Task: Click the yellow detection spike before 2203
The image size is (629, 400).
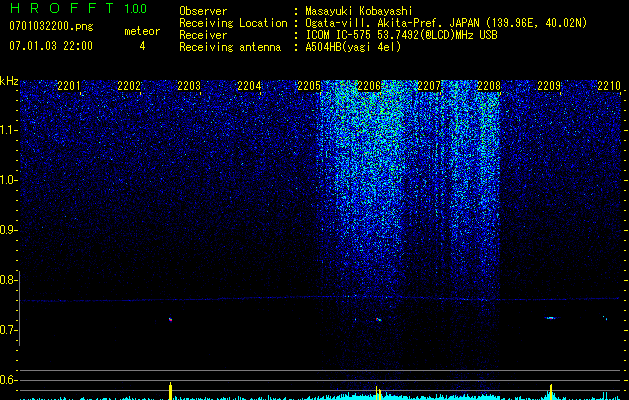Action: 170,391
